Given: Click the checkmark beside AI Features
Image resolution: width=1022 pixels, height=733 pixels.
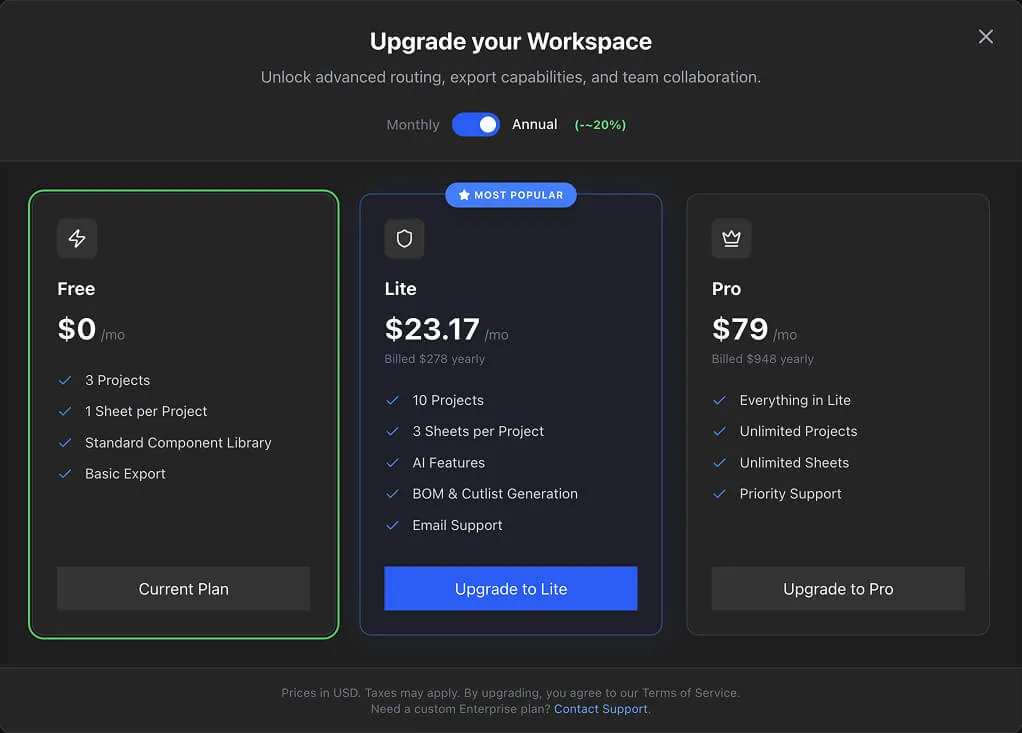Looking at the screenshot, I should [x=392, y=462].
